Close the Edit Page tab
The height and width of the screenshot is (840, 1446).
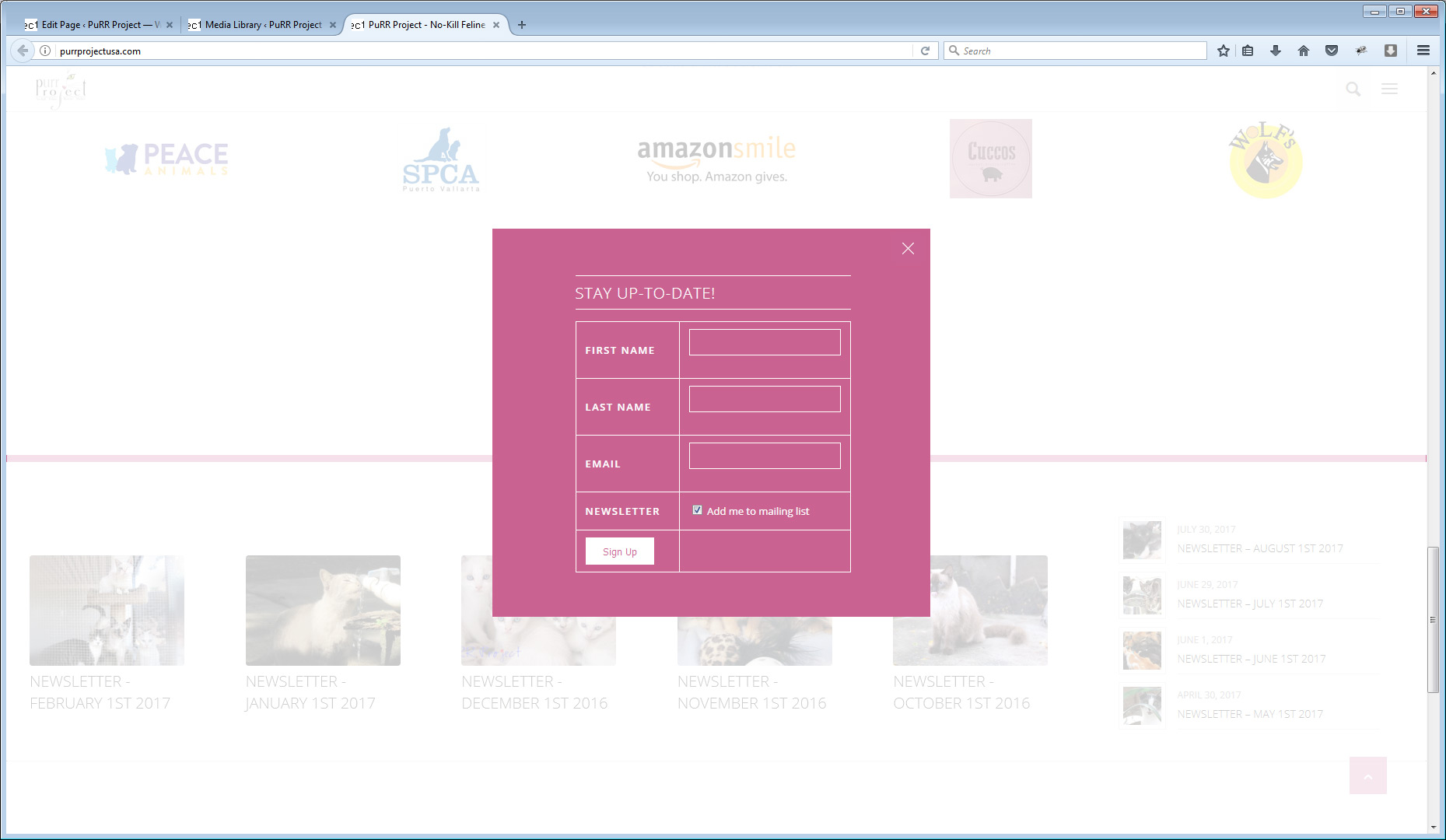coord(170,25)
